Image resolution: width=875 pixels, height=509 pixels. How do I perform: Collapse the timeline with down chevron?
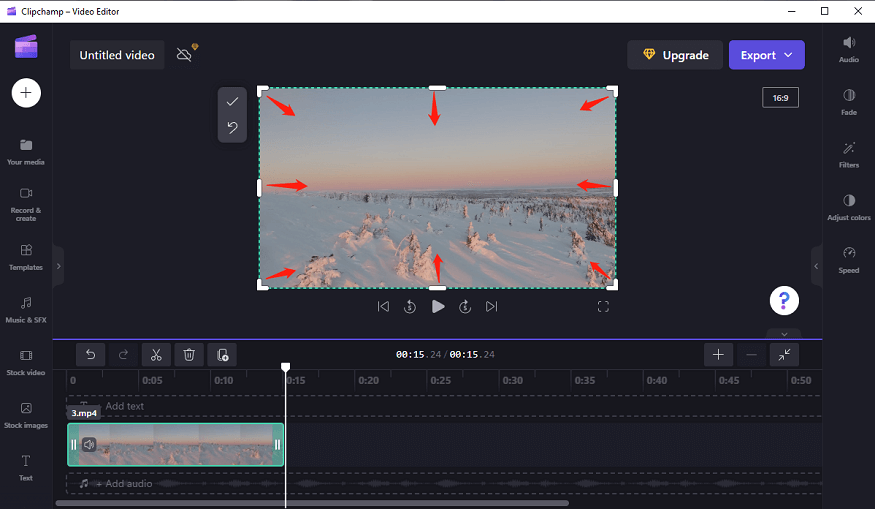pos(784,334)
